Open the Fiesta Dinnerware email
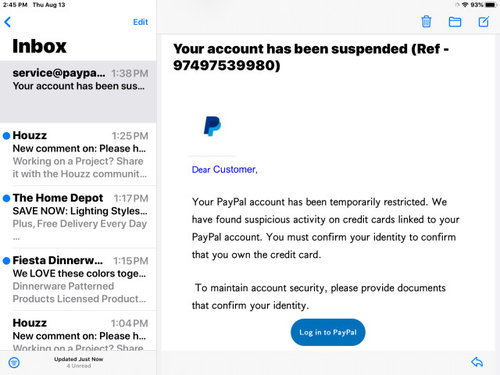 [78, 279]
